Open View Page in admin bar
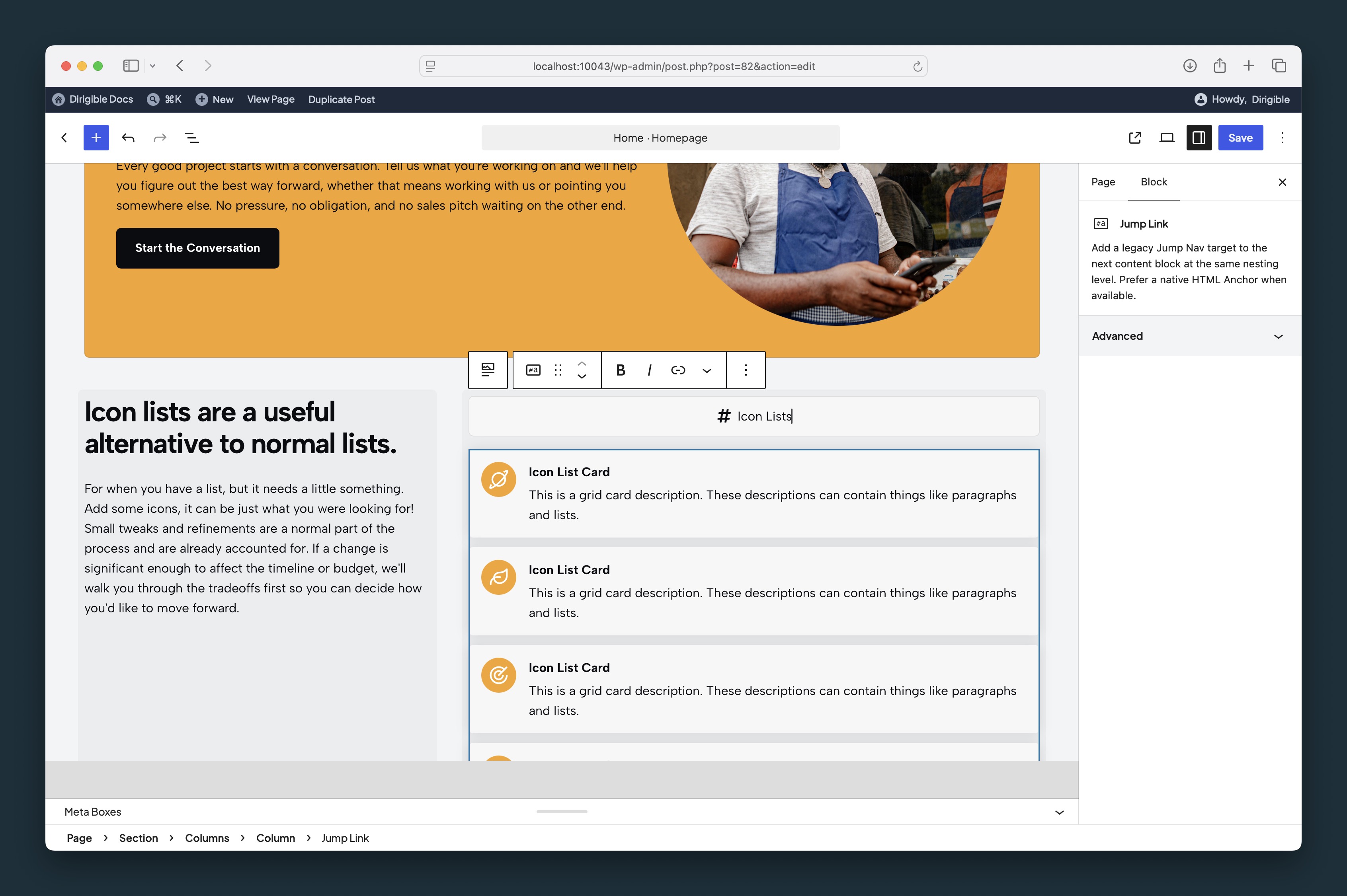The height and width of the screenshot is (896, 1347). coord(271,99)
